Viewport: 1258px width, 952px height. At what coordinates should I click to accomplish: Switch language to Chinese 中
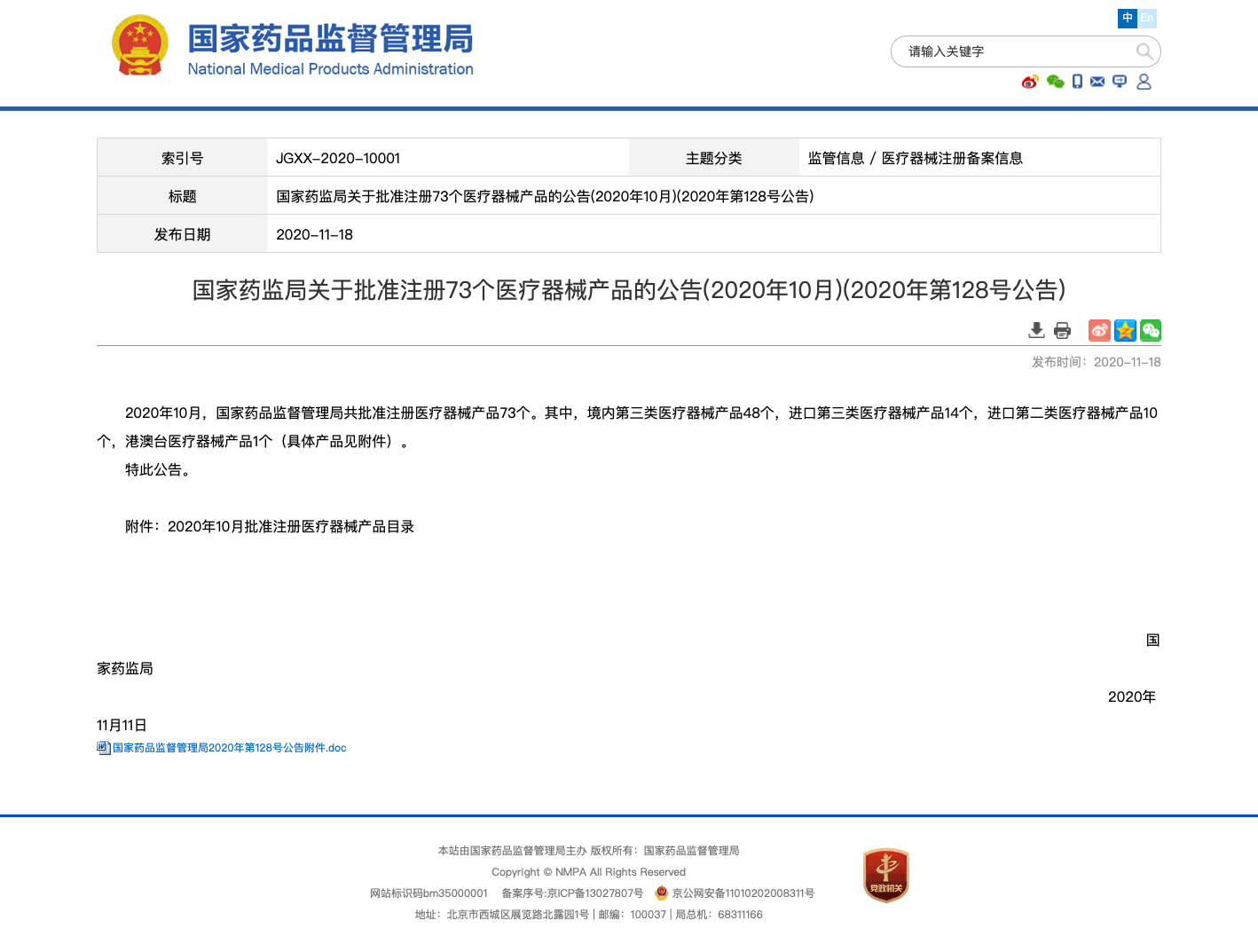(x=1128, y=18)
